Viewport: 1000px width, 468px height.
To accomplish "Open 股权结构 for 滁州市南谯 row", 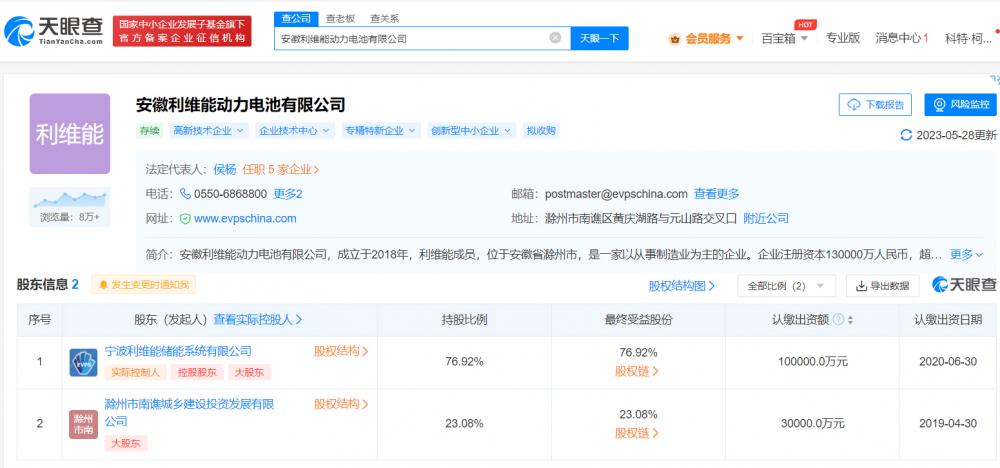I will 341,404.
